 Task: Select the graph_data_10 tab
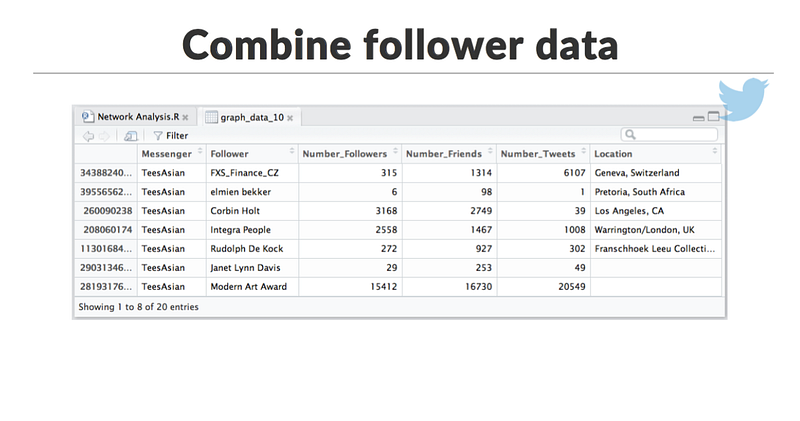coord(249,117)
